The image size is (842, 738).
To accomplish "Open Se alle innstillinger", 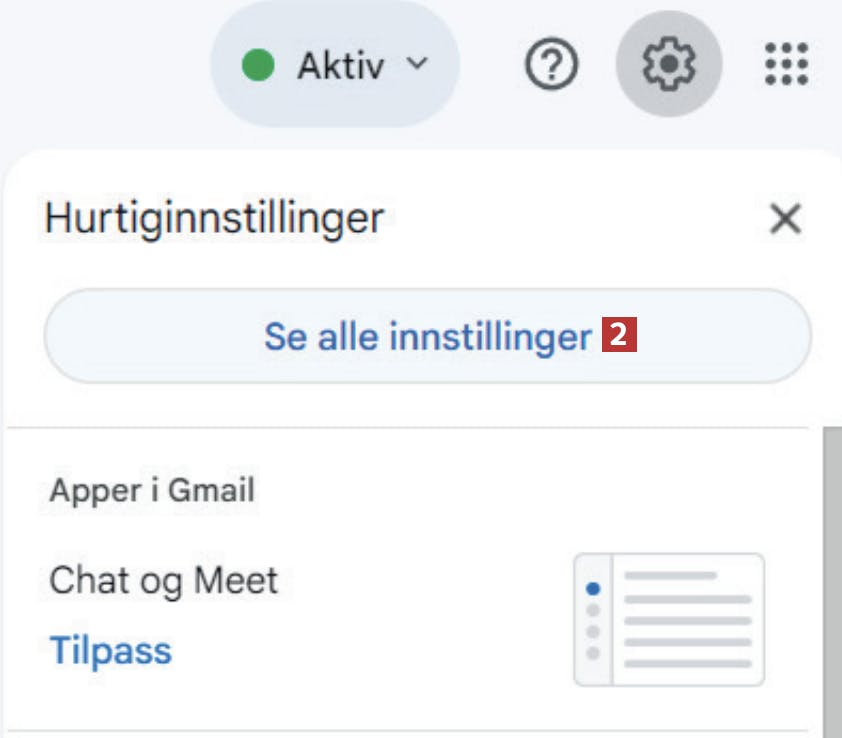I will tap(427, 336).
